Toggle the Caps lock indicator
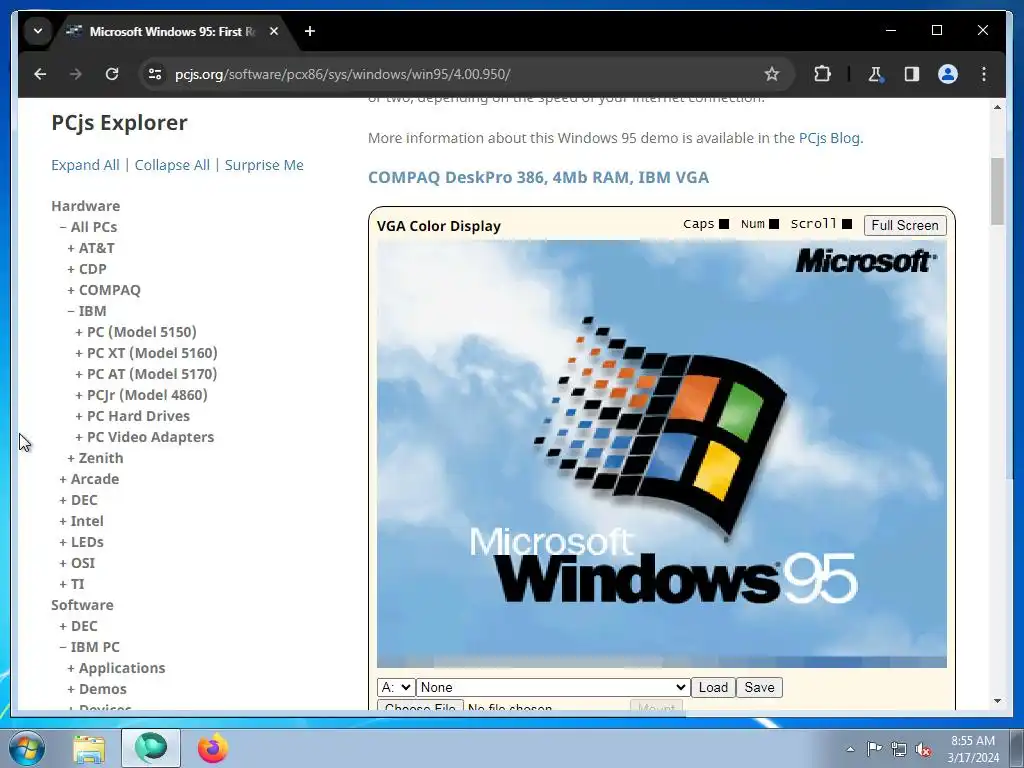1024x768 pixels. [x=724, y=224]
